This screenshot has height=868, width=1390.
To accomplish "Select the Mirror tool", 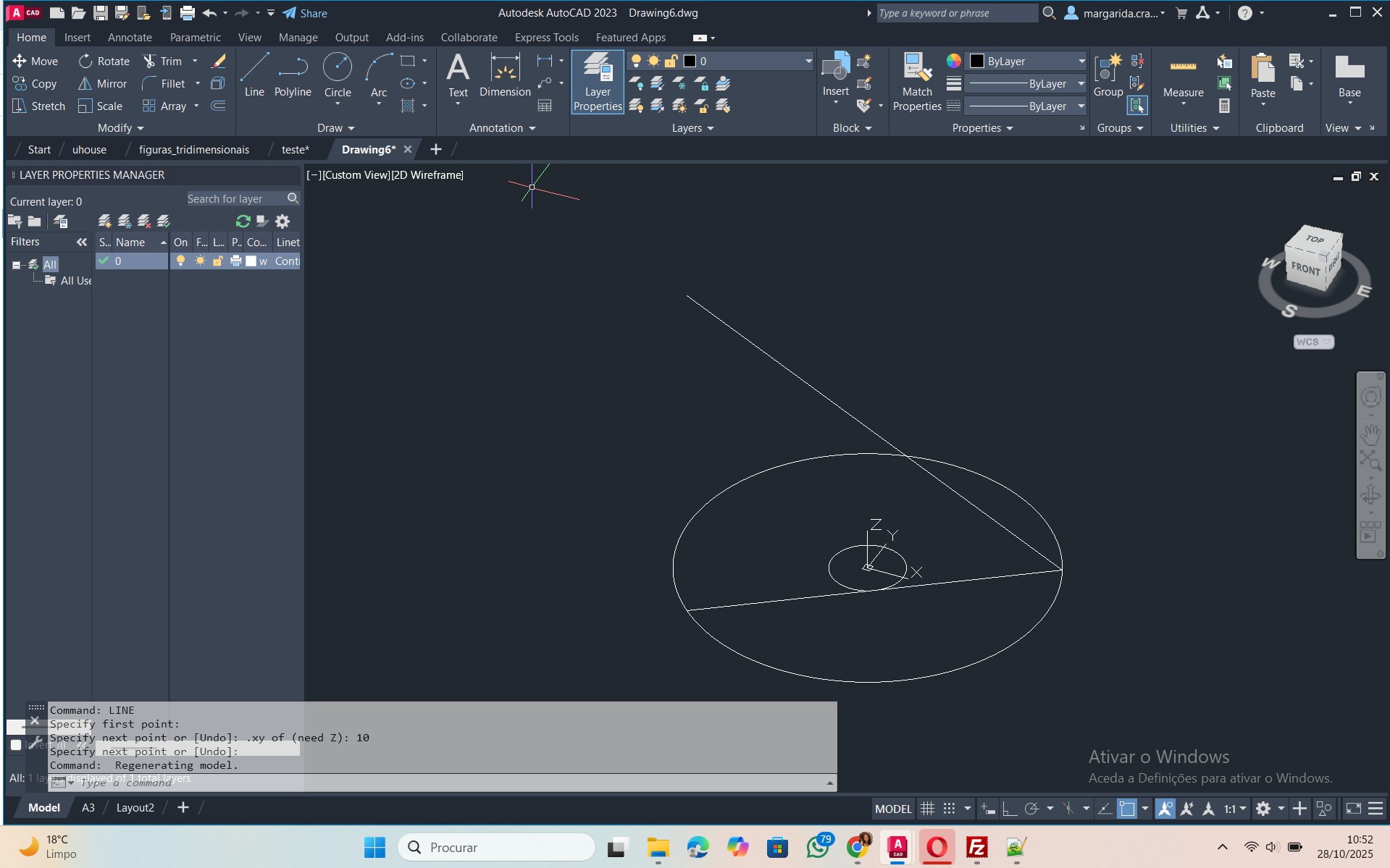I will tap(102, 83).
